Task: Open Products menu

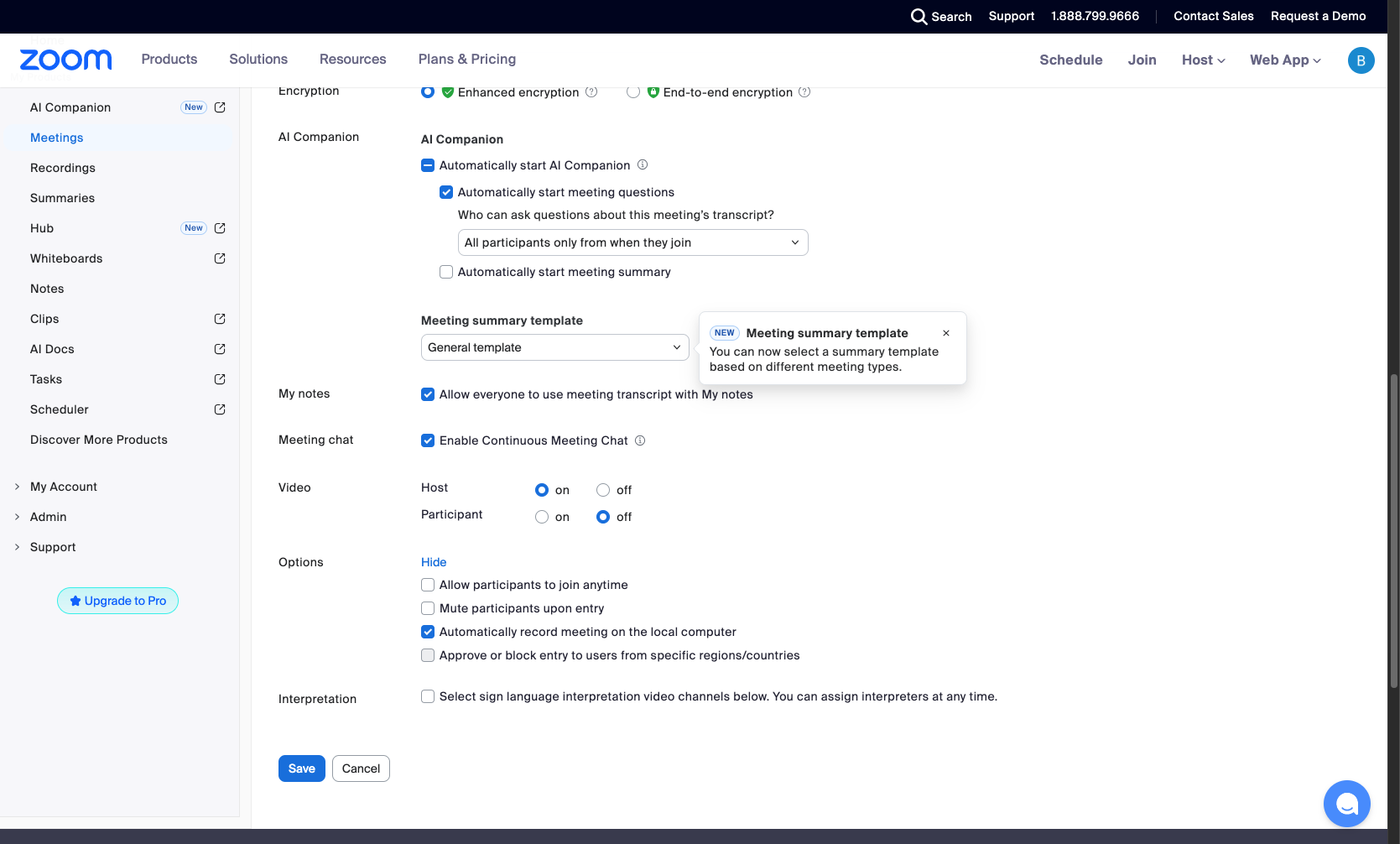Action: 169,60
